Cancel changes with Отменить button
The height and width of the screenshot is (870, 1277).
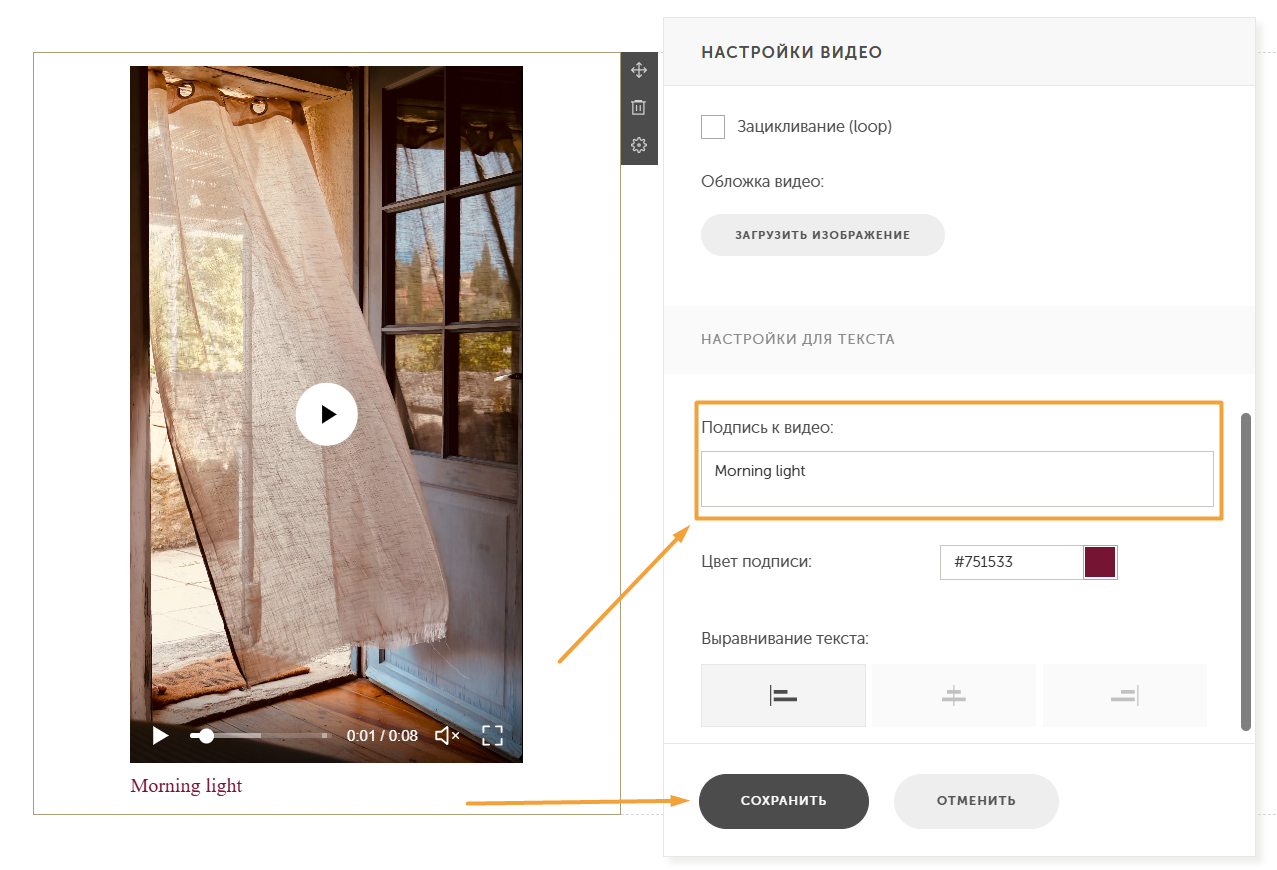(x=976, y=801)
